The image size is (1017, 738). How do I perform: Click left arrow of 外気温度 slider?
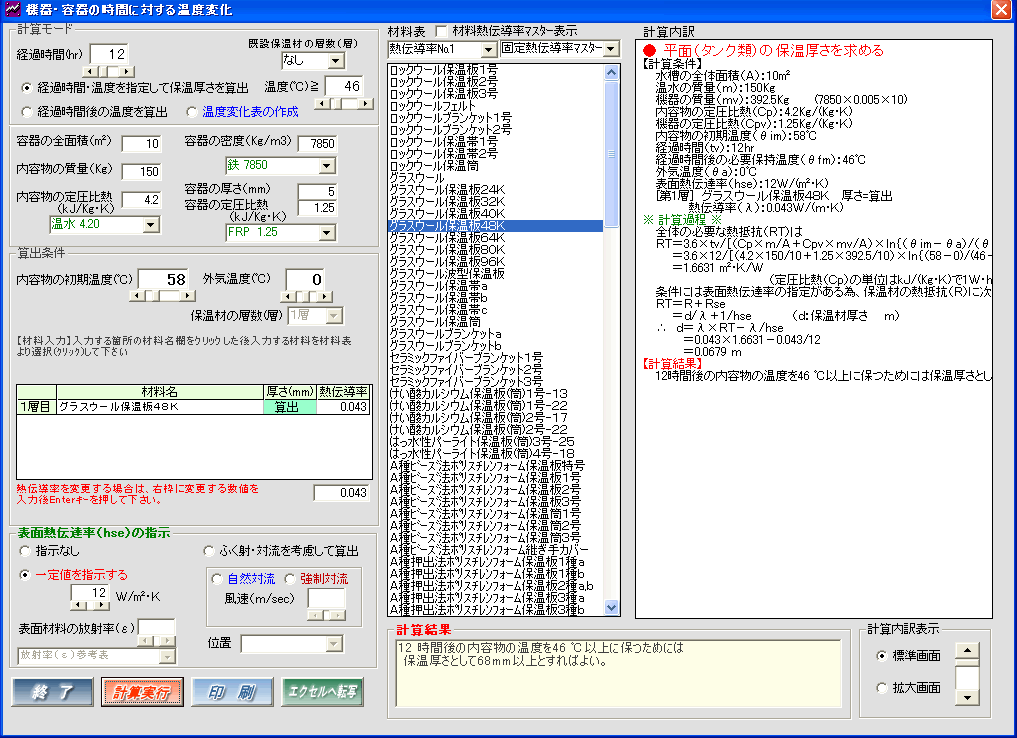(x=287, y=296)
